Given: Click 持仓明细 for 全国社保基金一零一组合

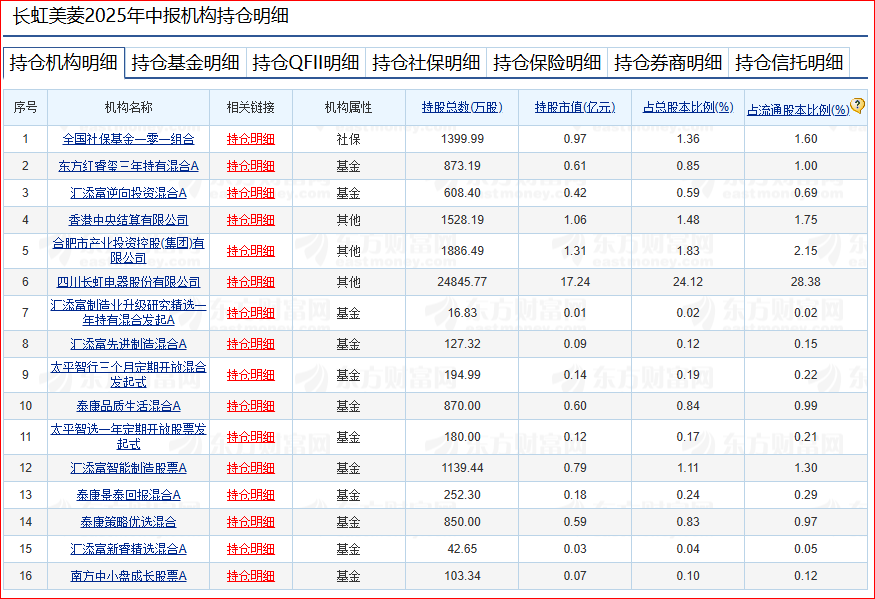Looking at the screenshot, I should pyautogui.click(x=251, y=139).
